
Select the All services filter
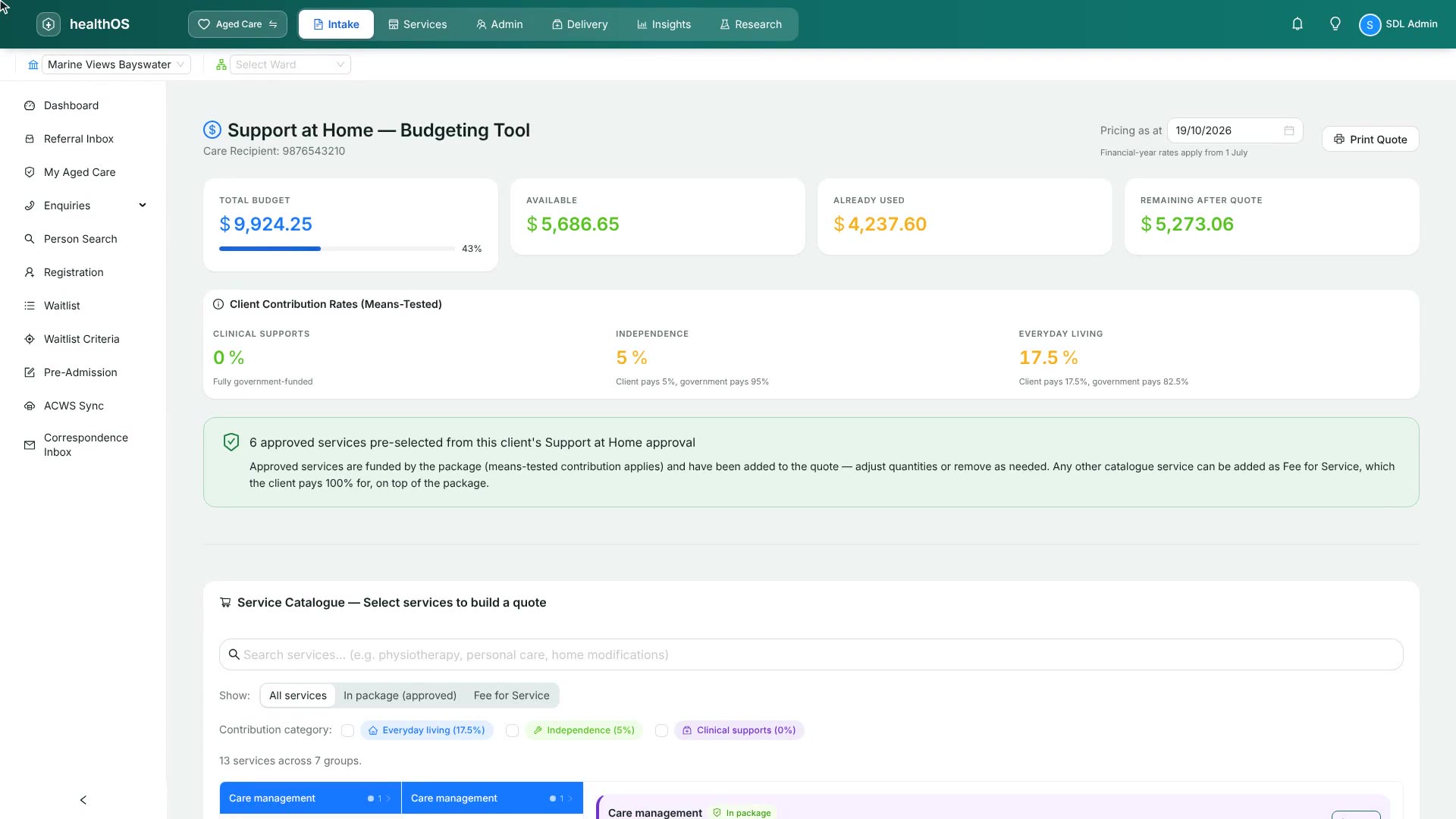(298, 695)
